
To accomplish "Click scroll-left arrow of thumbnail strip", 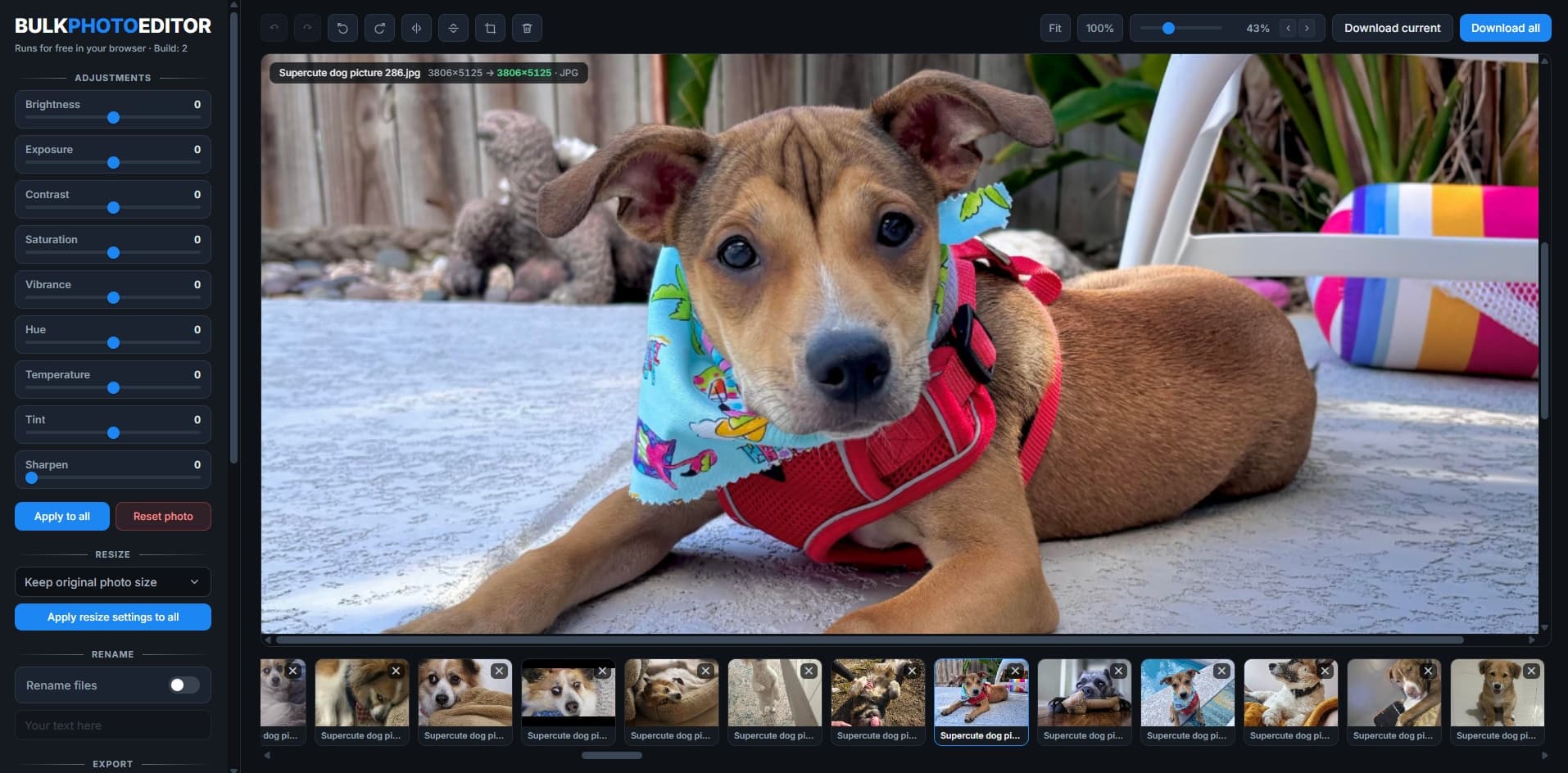I will pos(267,756).
